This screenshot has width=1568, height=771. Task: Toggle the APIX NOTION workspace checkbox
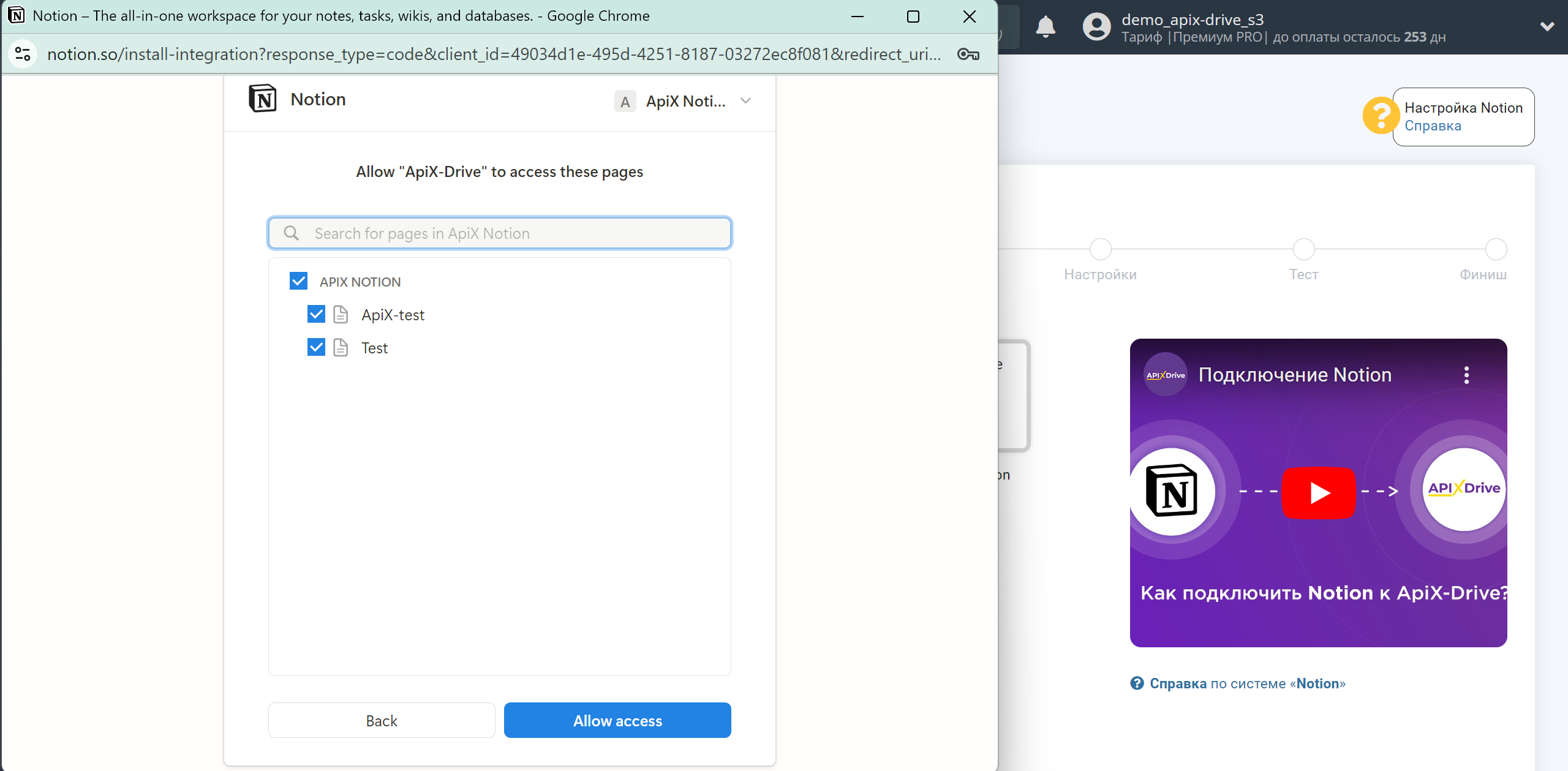[x=298, y=281]
